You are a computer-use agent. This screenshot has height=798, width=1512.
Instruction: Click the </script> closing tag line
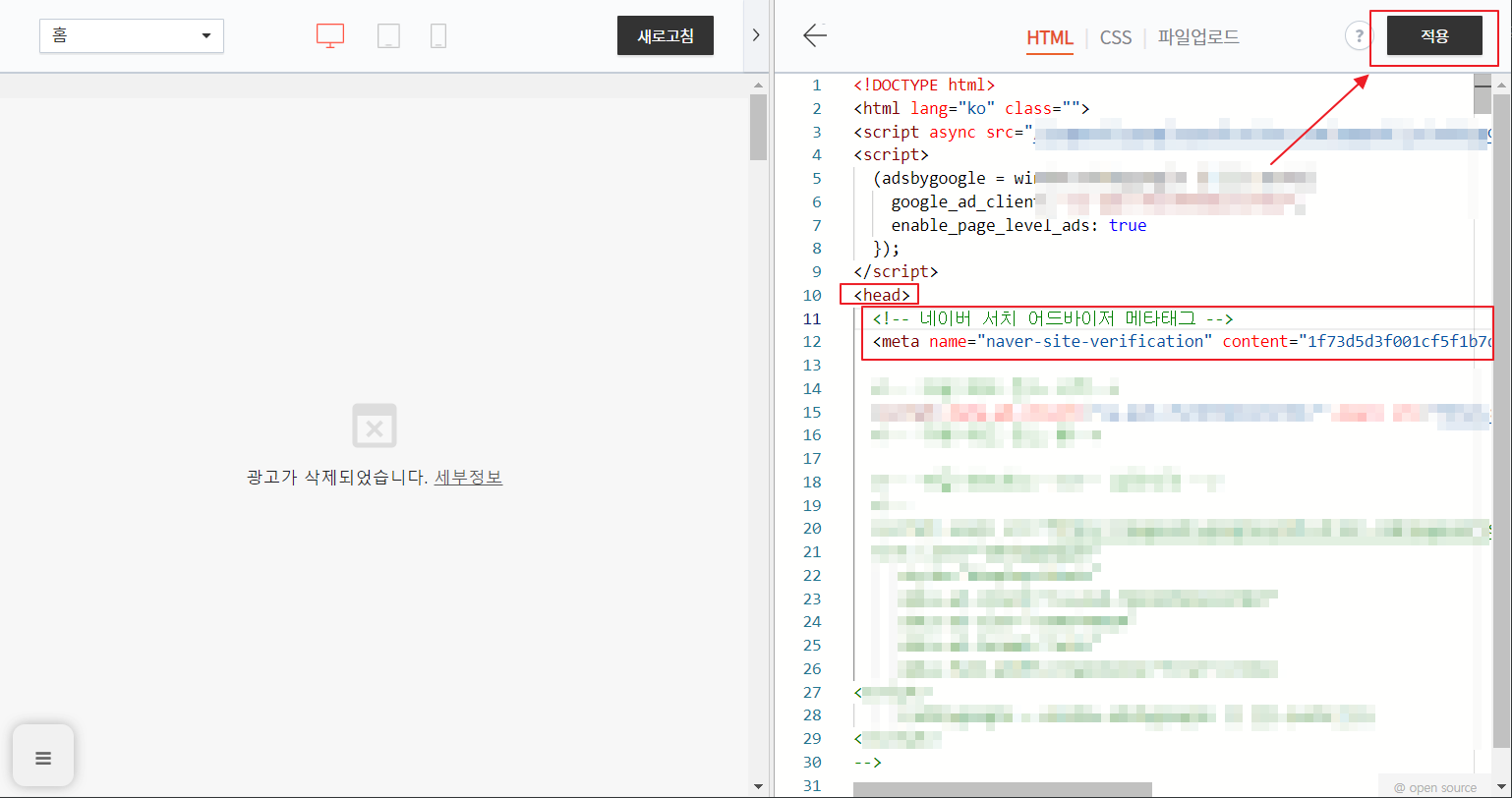(x=896, y=271)
